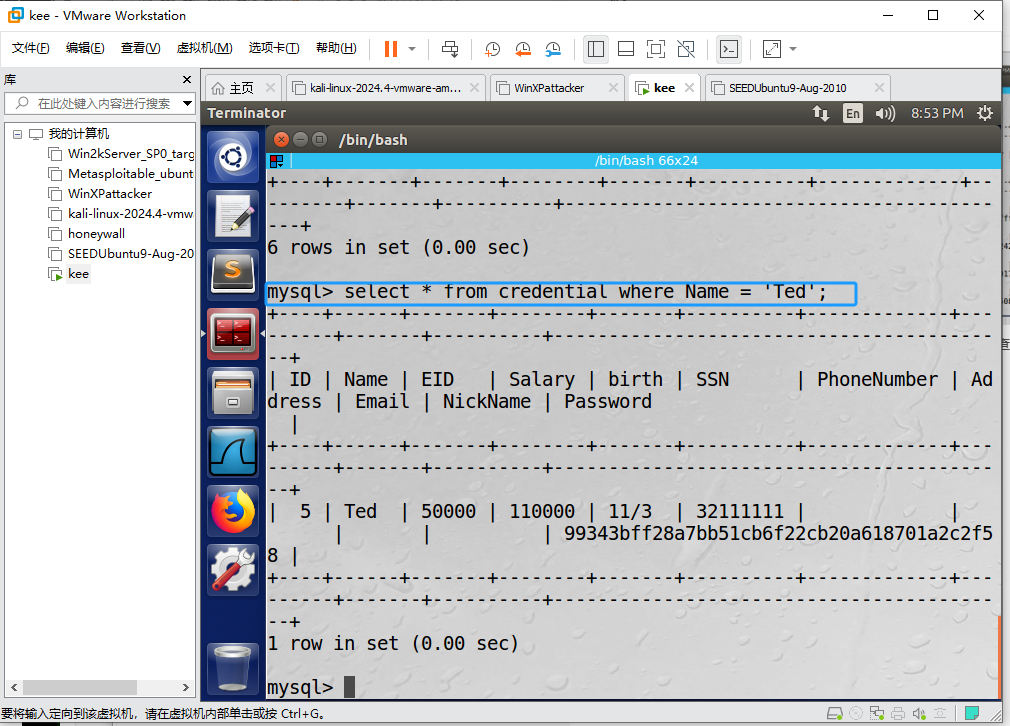Launch Wireshark from the dock
The image size is (1010, 726).
(x=233, y=452)
